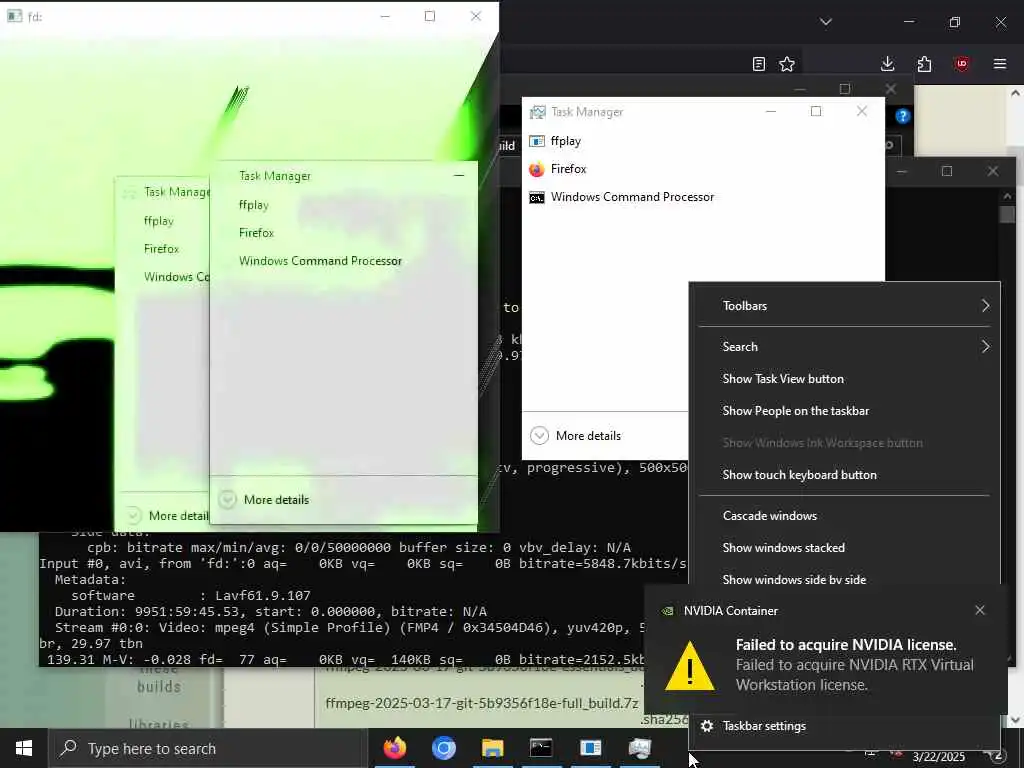Toggle Show Task View button
This screenshot has width=1024, height=768.
pos(844,379)
